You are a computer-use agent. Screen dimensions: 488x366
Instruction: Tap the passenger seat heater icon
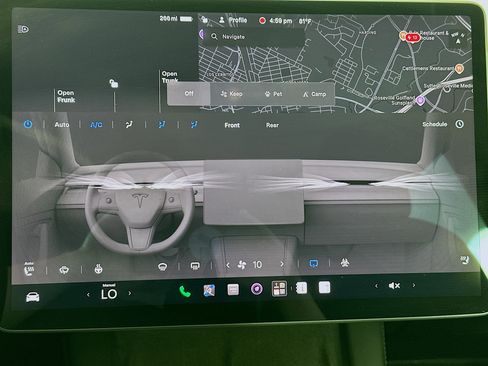464,260
